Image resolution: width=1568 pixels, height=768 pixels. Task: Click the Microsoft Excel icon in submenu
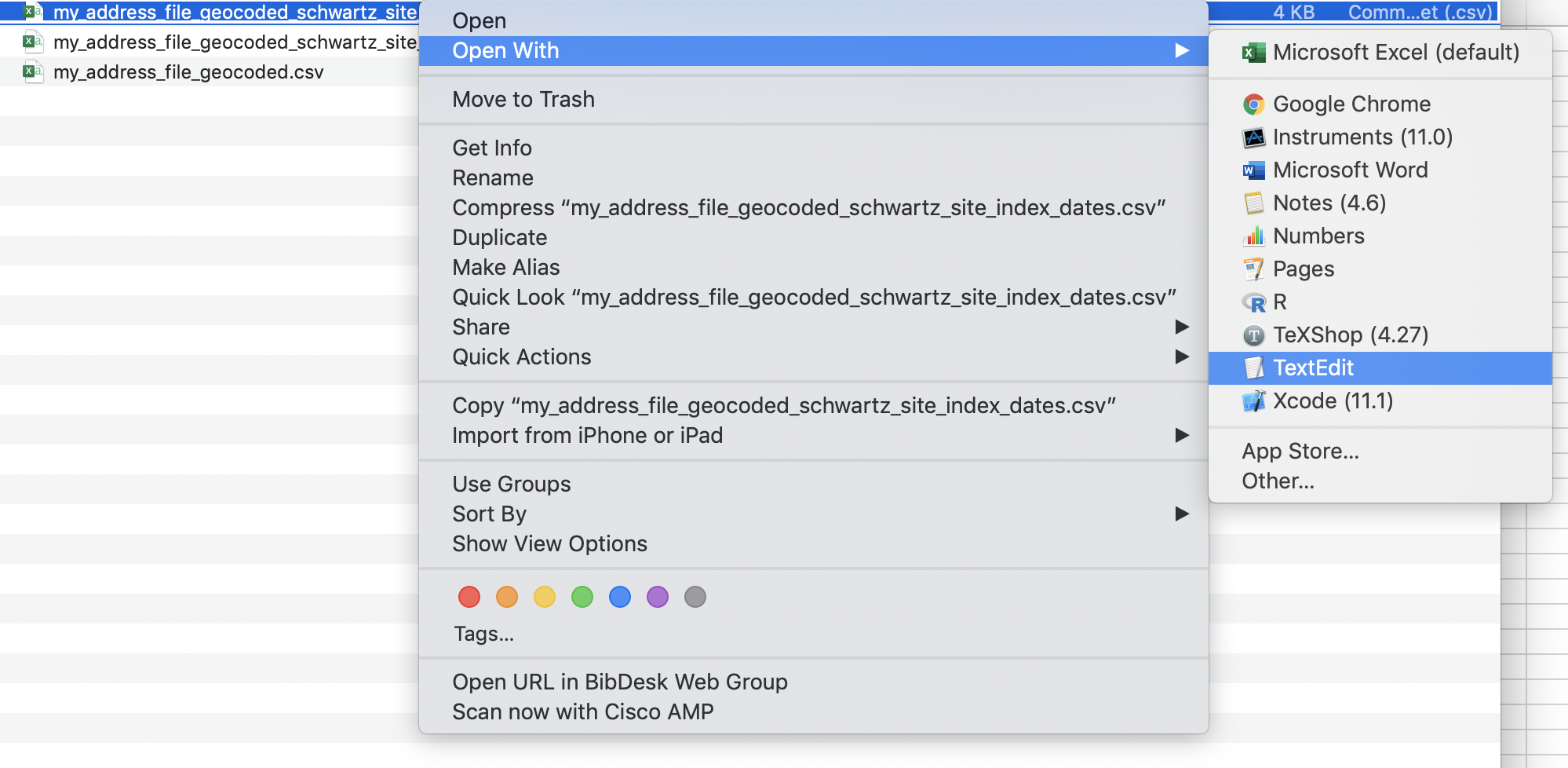[x=1253, y=53]
